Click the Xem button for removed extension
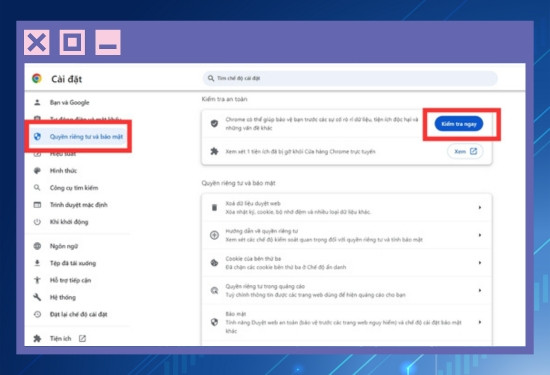This screenshot has height=375, width=550. [465, 151]
